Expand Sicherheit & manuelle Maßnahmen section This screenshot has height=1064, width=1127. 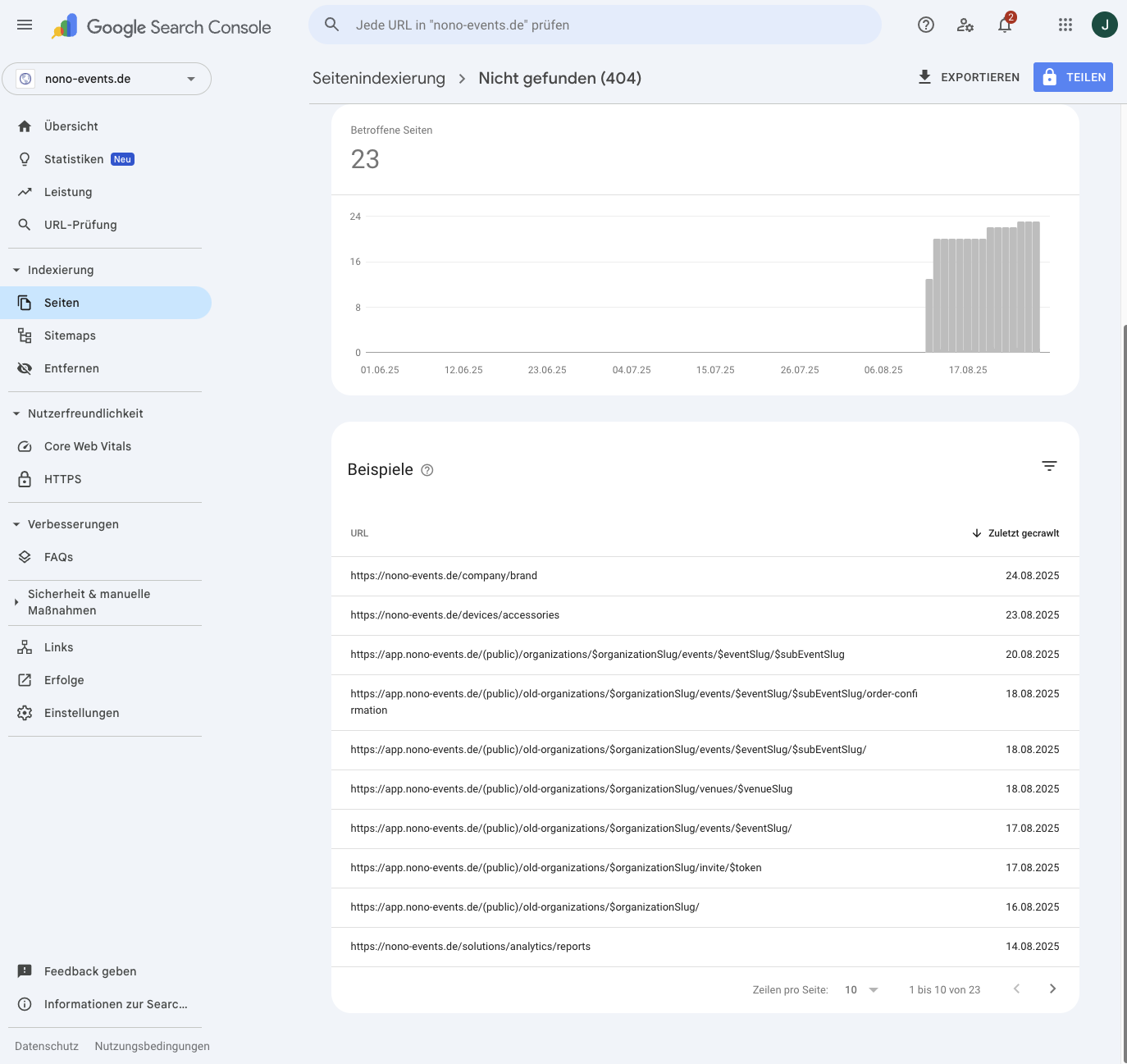[16, 602]
